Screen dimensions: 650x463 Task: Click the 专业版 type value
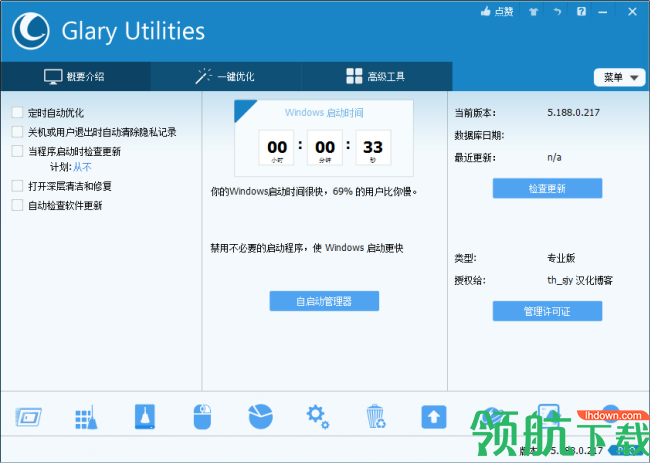(561, 258)
